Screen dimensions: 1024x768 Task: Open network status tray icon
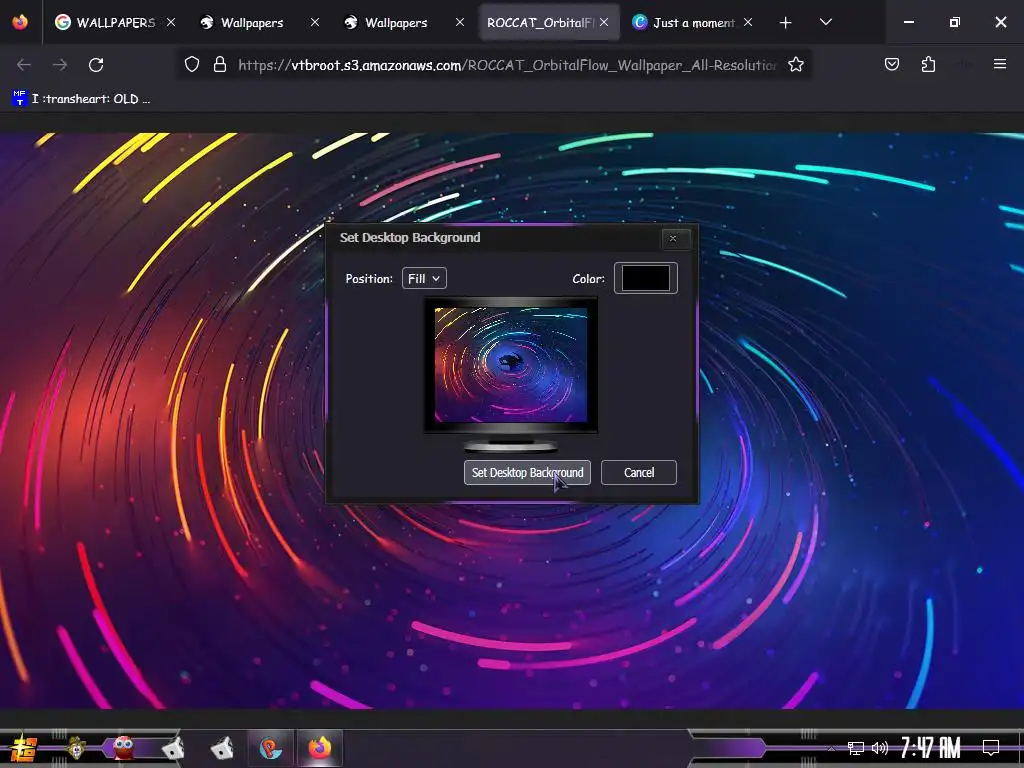(x=856, y=748)
